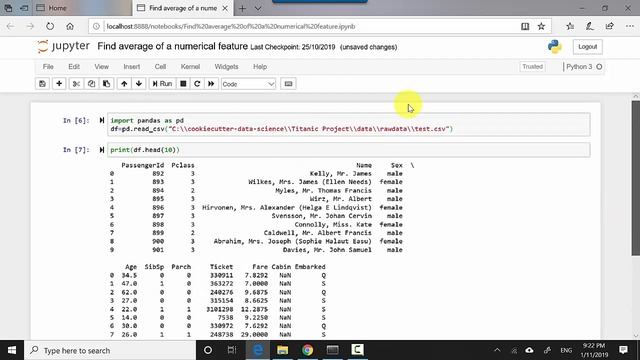Image resolution: width=640 pixels, height=360 pixels.
Task: Open a new browser tab with plus
Action: pos(242,8)
